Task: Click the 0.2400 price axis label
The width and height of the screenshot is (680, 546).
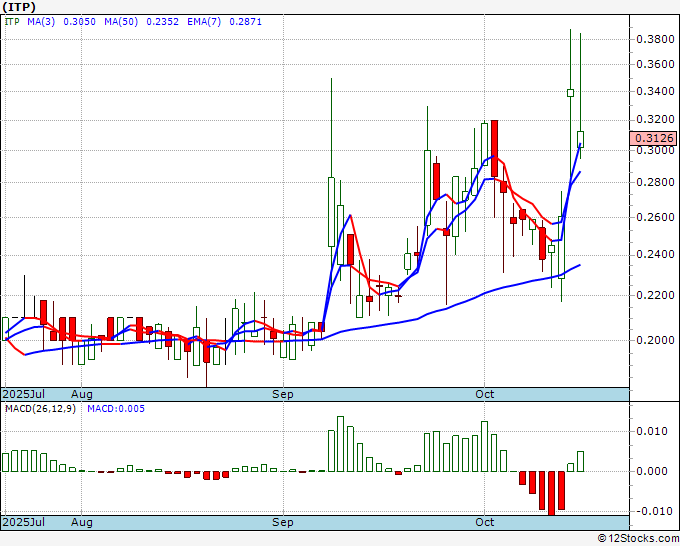Action: point(655,255)
